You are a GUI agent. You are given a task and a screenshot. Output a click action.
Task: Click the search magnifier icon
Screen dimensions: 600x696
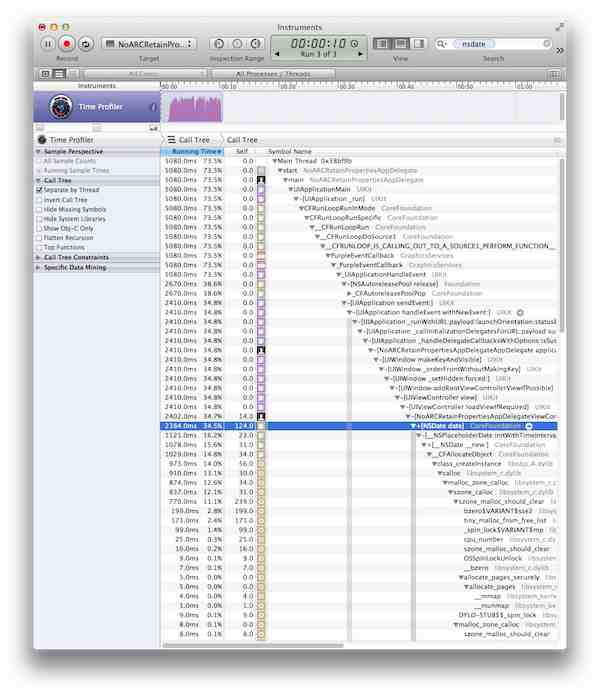coord(441,44)
